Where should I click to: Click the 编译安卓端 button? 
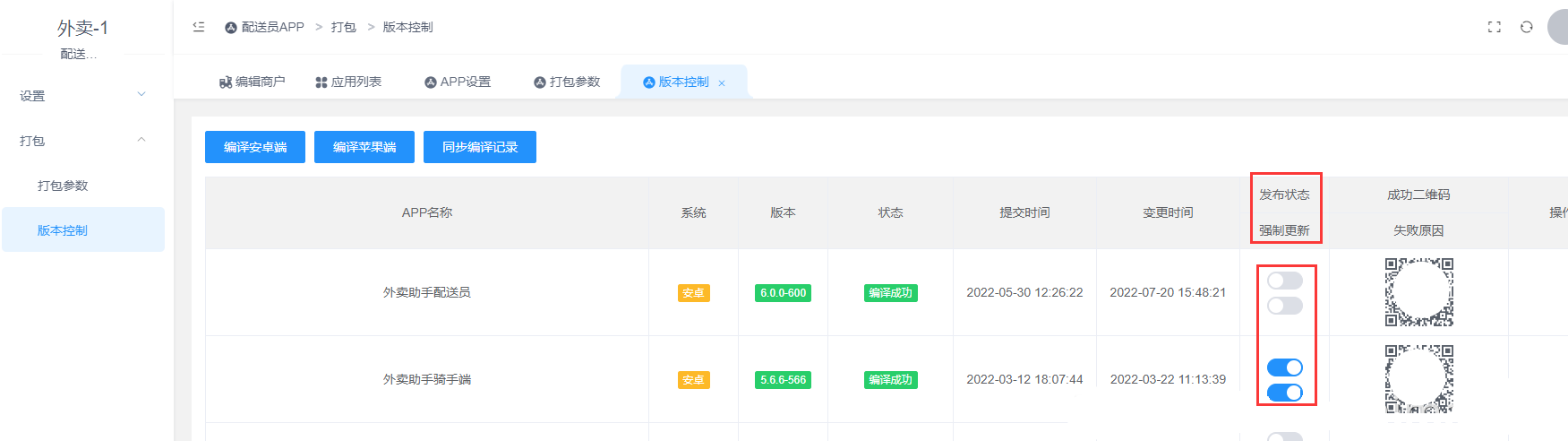(x=255, y=147)
